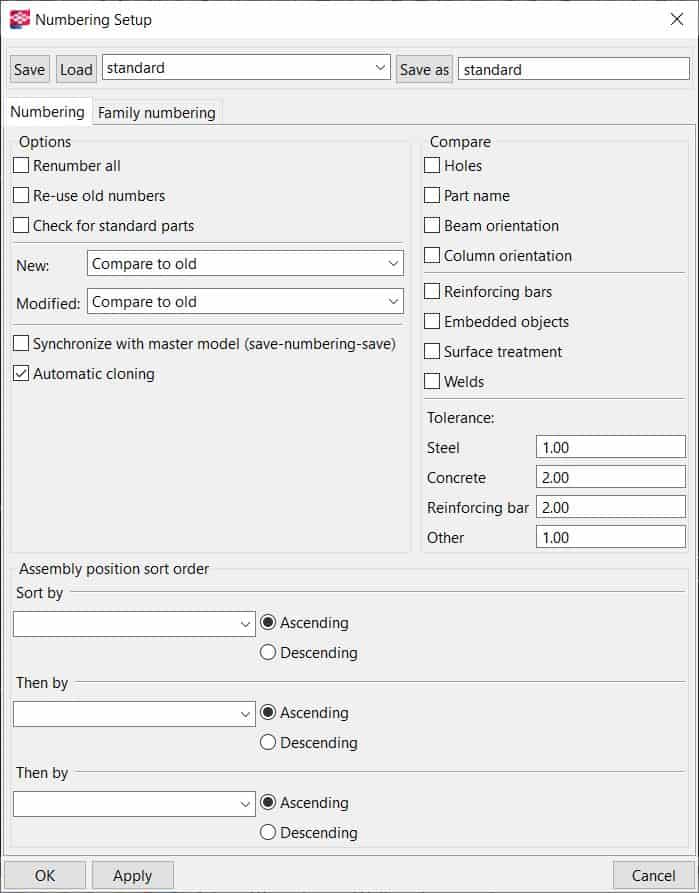Screen dimensions: 699x893
Task: Enable the Renumber all checkbox
Action: tap(21, 166)
